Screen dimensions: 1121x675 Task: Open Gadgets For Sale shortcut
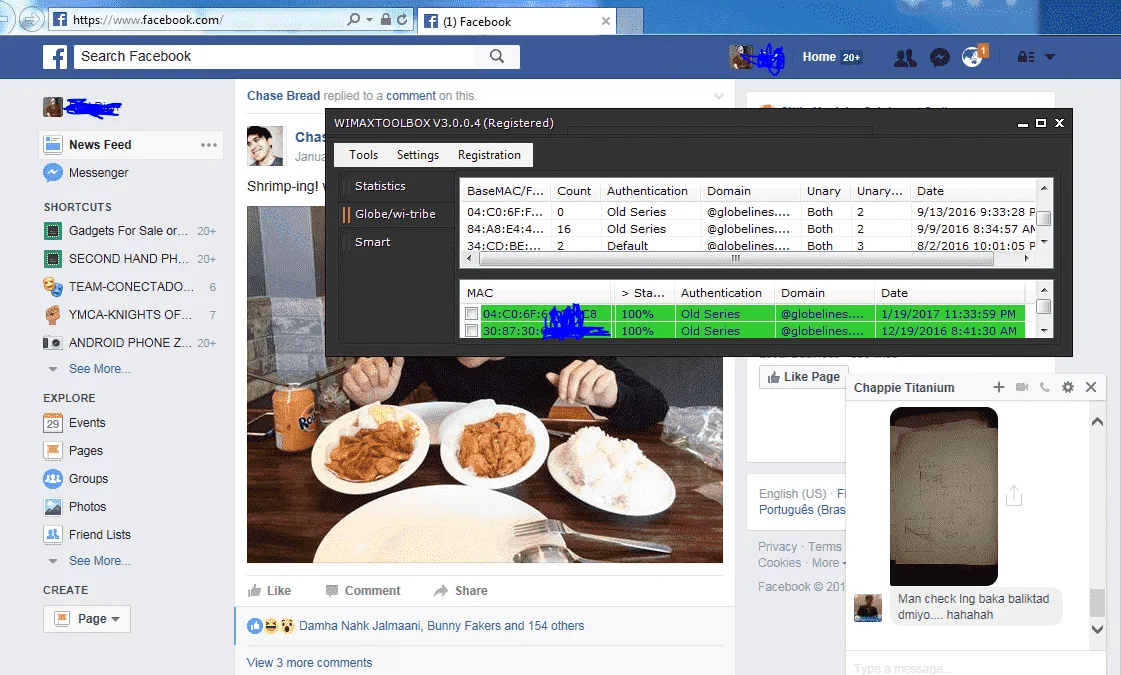pos(129,231)
